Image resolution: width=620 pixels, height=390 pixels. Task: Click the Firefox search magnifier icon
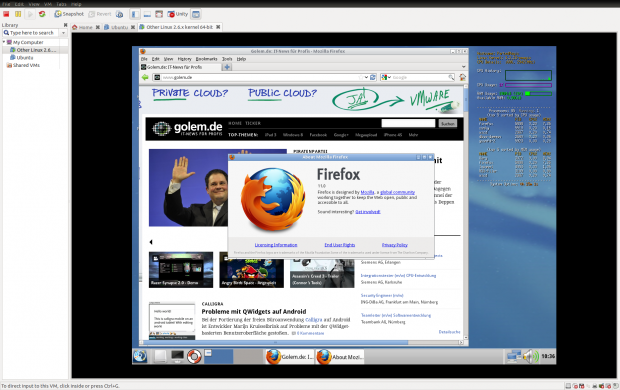[451, 78]
